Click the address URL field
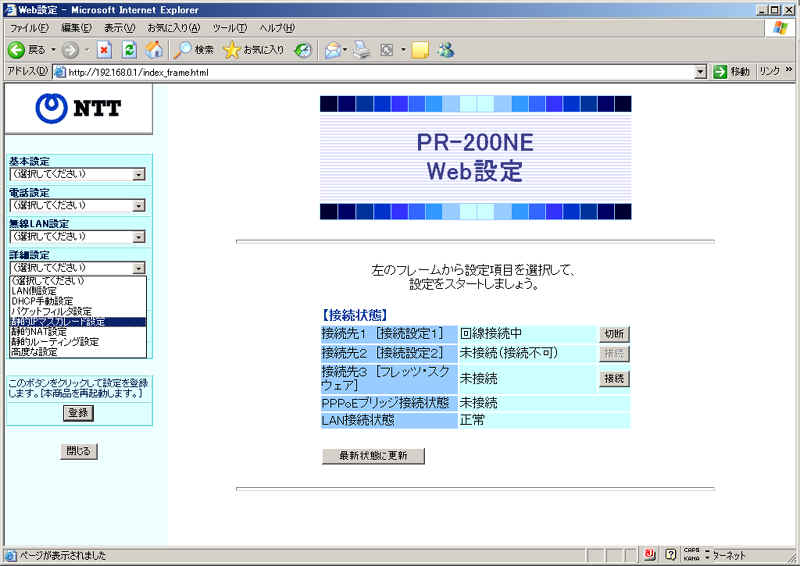Screen dimensions: 800x566 (380, 72)
